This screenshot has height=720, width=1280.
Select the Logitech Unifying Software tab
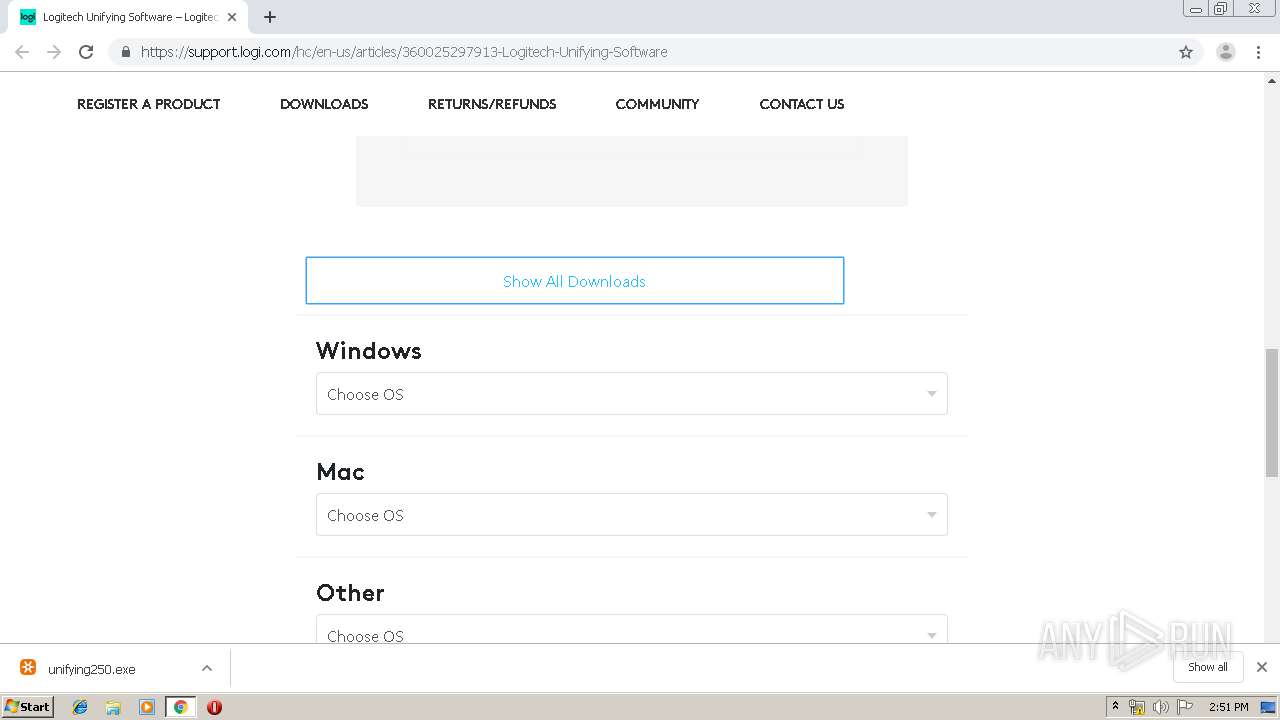point(128,17)
